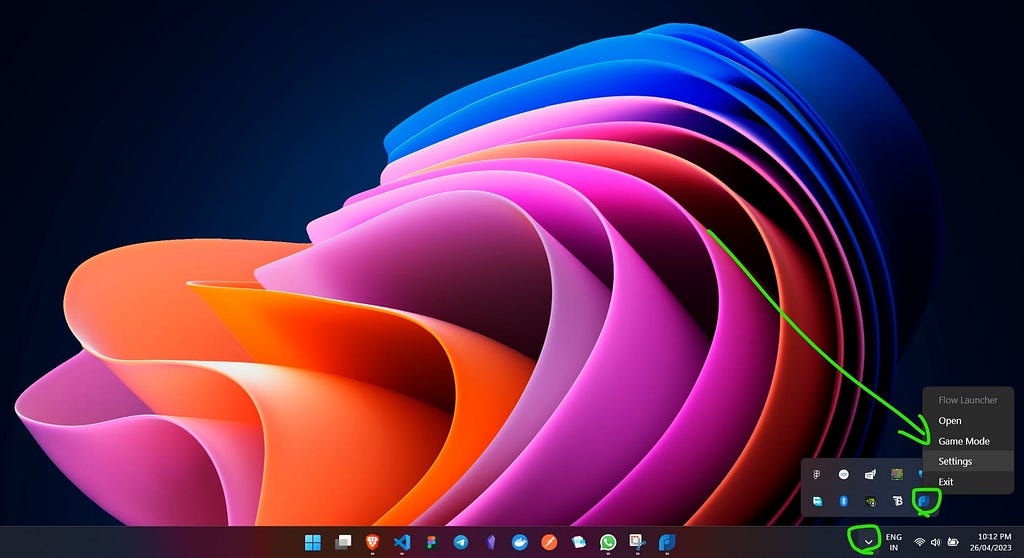1024x558 pixels.
Task: Open Visual Studio Code from the taskbar
Action: (x=402, y=542)
